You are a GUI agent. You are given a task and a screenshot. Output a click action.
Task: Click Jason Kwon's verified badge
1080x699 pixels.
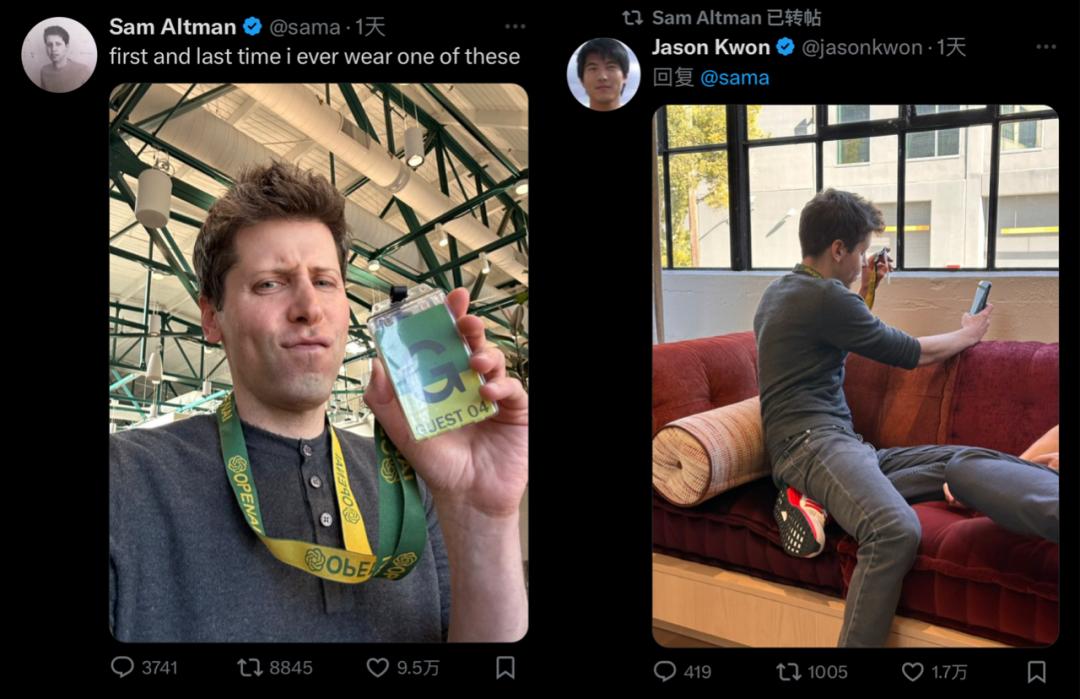coord(786,47)
